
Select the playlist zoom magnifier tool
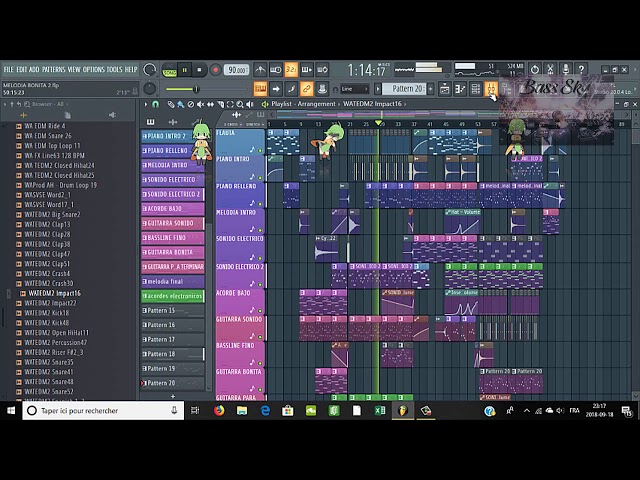[240, 104]
